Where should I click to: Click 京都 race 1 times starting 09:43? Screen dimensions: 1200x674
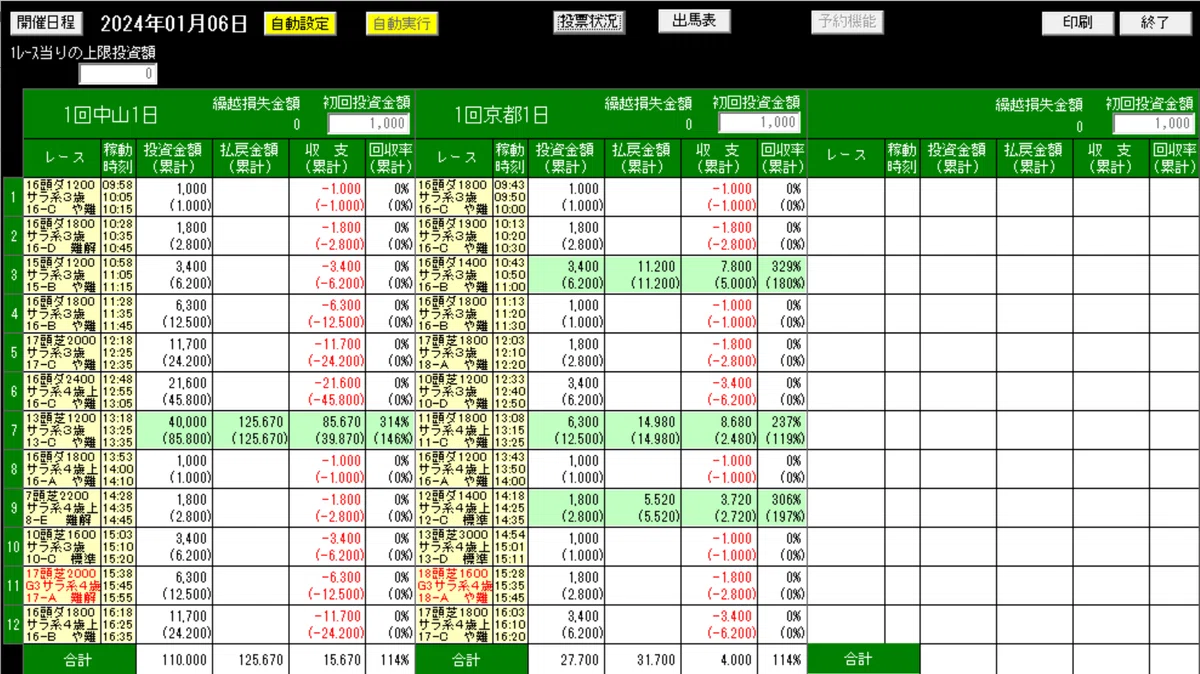click(x=509, y=196)
